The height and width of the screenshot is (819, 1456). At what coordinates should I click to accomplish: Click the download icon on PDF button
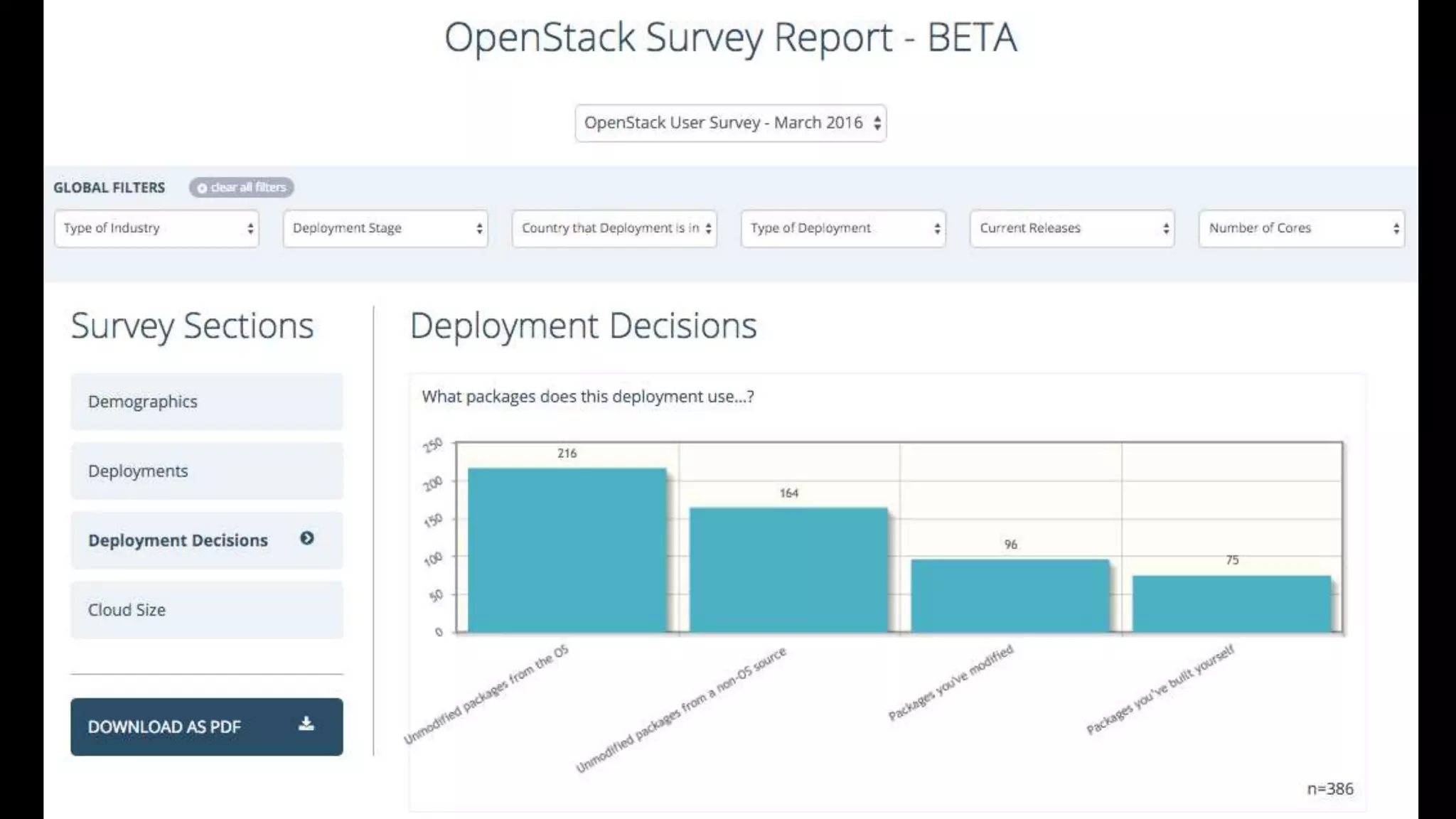[306, 724]
